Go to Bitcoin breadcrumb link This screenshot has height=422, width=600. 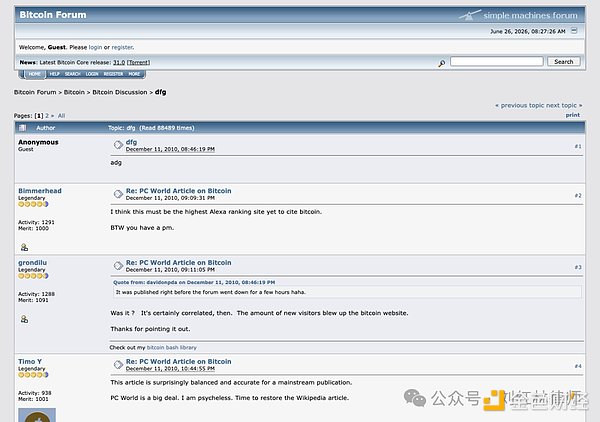[x=74, y=92]
